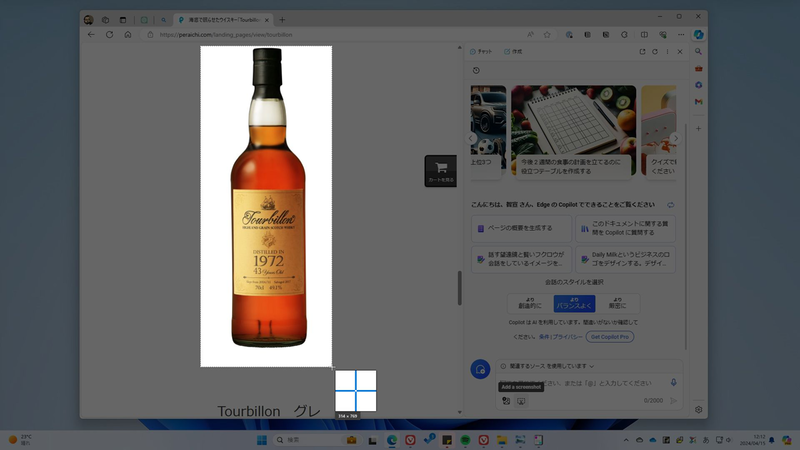Open sidebar settings gear
The height and width of the screenshot is (450, 800).
(698, 409)
